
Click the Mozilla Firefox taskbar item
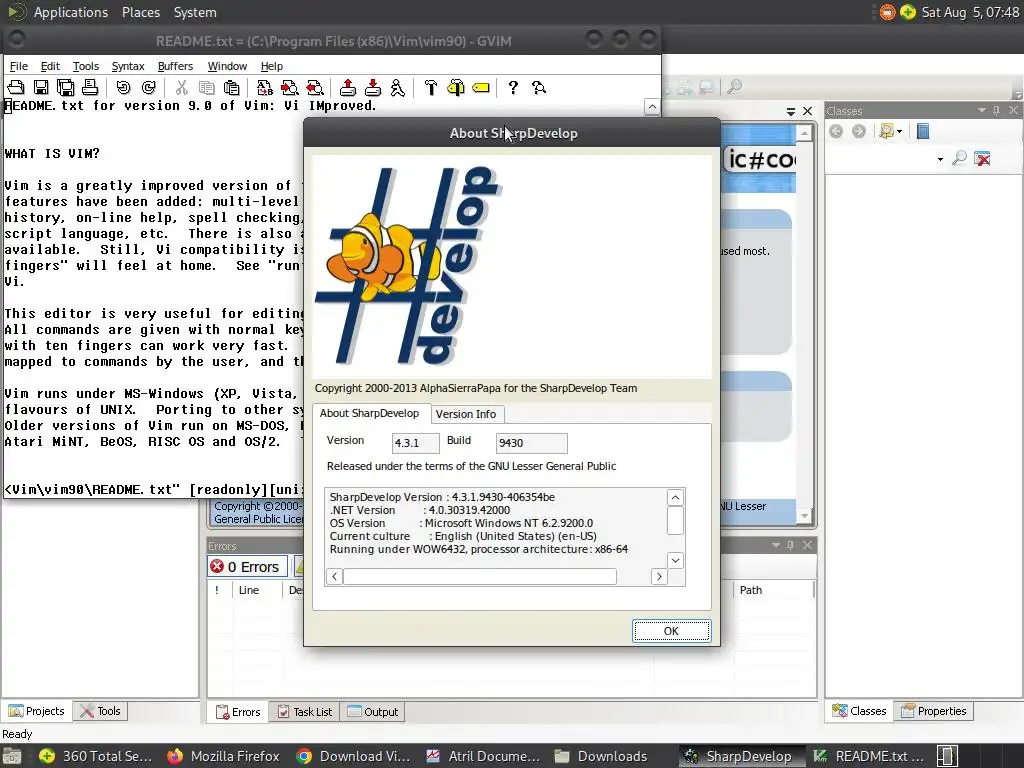(x=223, y=756)
